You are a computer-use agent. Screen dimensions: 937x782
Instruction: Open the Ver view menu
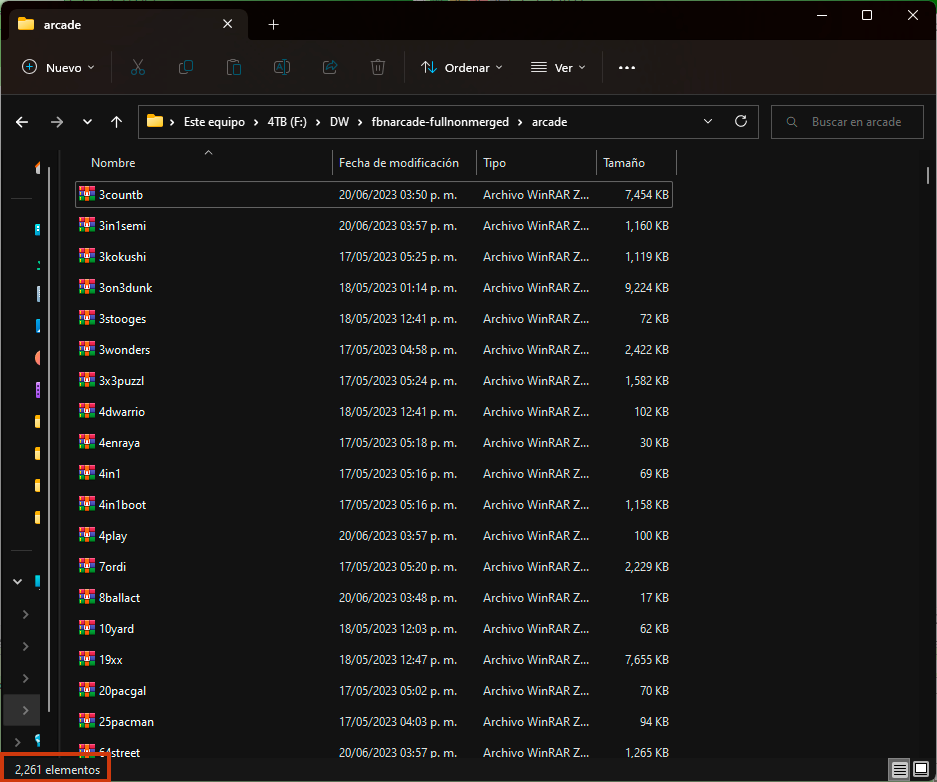[558, 68]
